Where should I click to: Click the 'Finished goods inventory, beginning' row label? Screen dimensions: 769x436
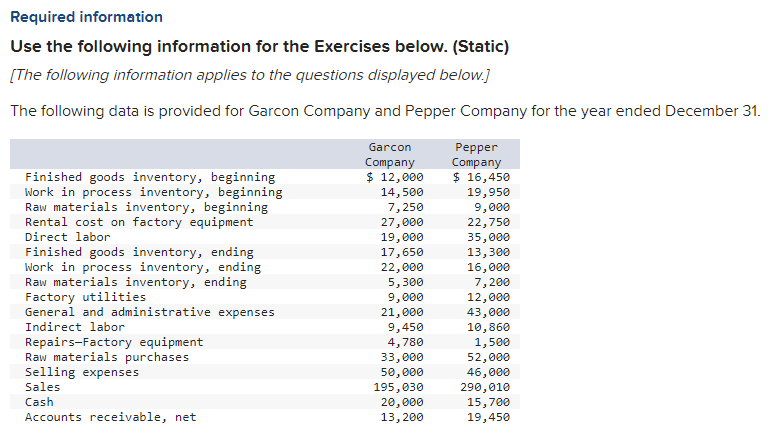pyautogui.click(x=150, y=177)
